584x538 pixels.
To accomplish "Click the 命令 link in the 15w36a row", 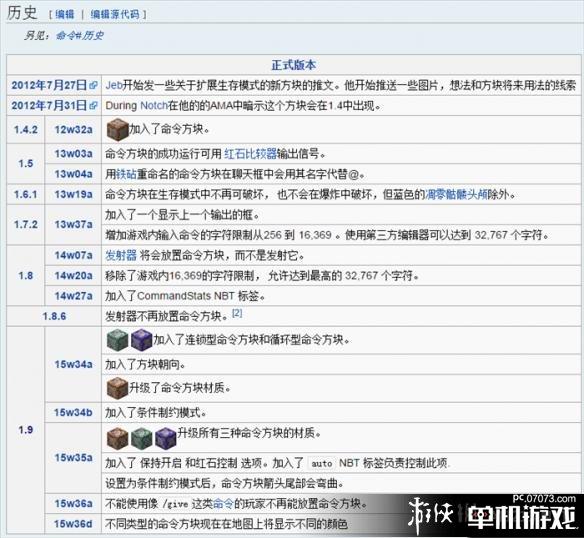I will (x=223, y=504).
